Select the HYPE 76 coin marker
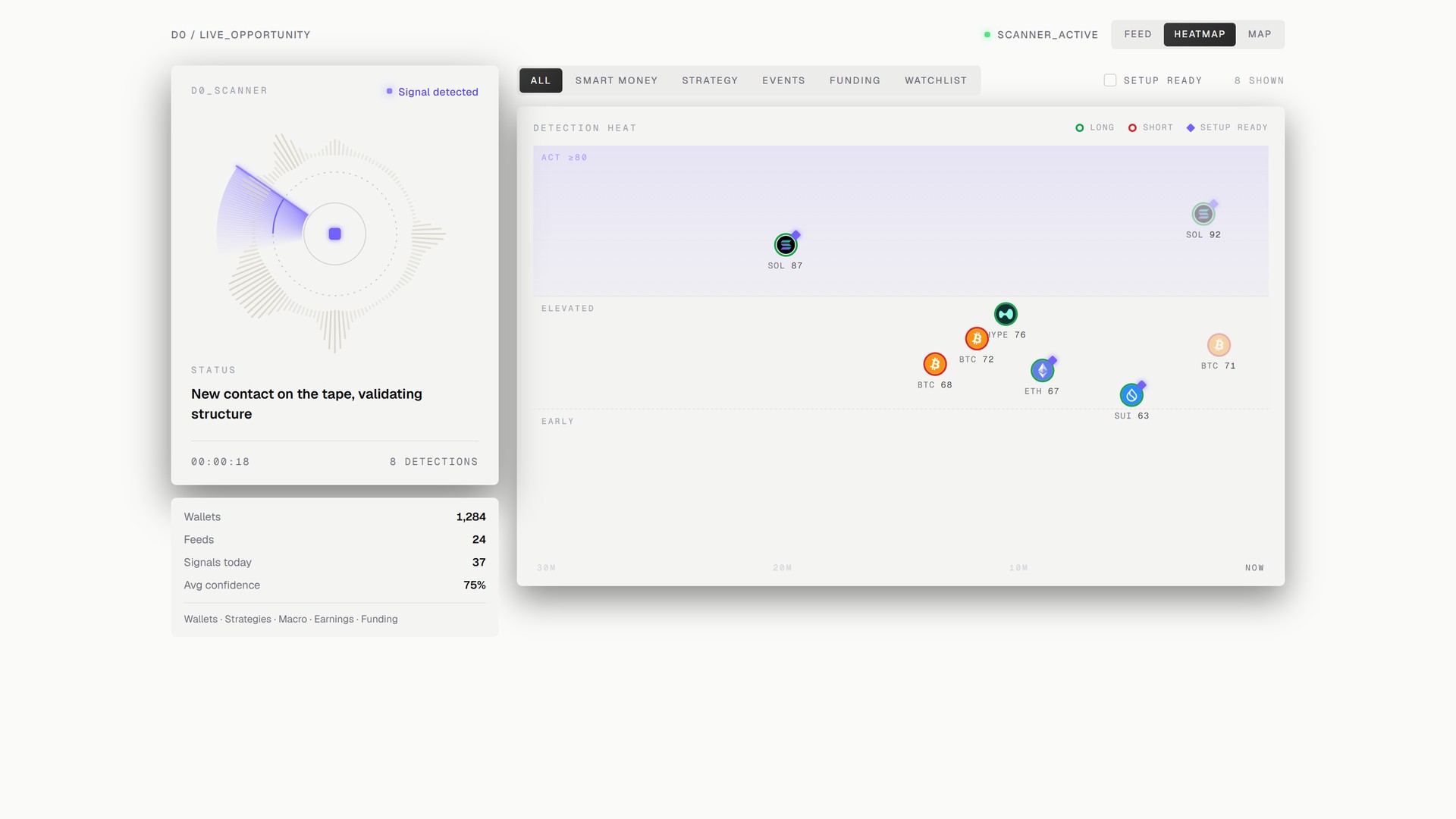1456x819 pixels. 1006,314
